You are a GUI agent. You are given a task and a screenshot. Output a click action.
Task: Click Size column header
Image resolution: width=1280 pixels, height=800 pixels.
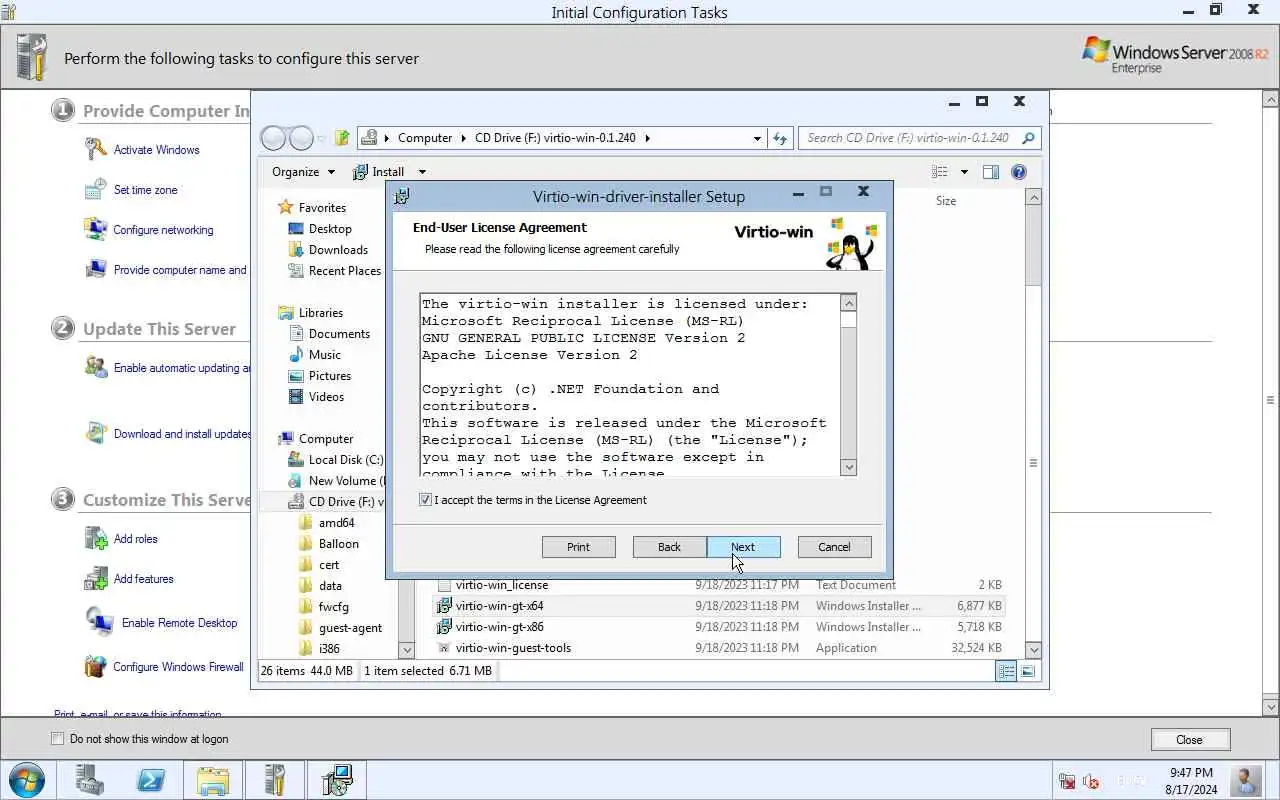946,201
